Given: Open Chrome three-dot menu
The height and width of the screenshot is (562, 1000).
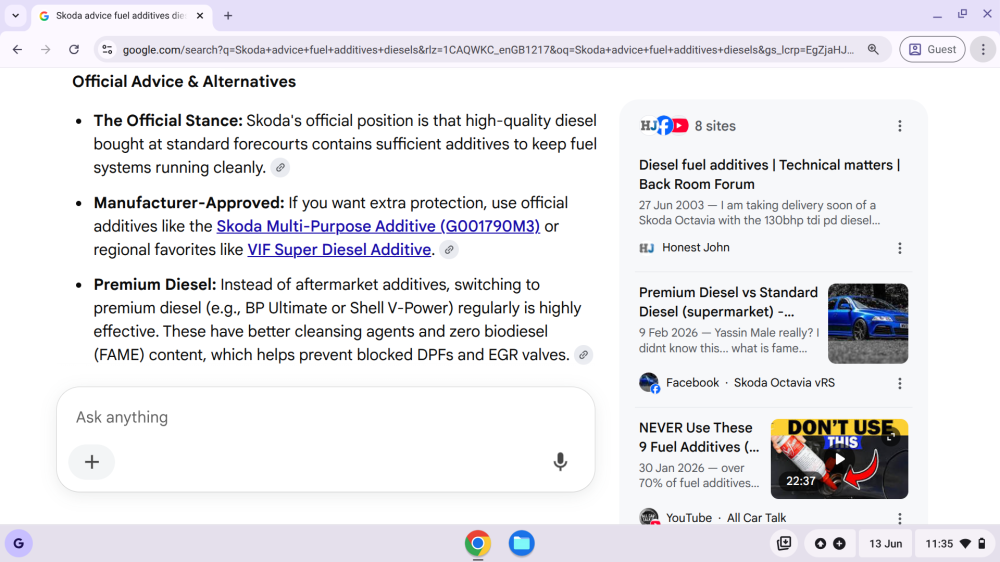Looking at the screenshot, I should coord(983,49).
